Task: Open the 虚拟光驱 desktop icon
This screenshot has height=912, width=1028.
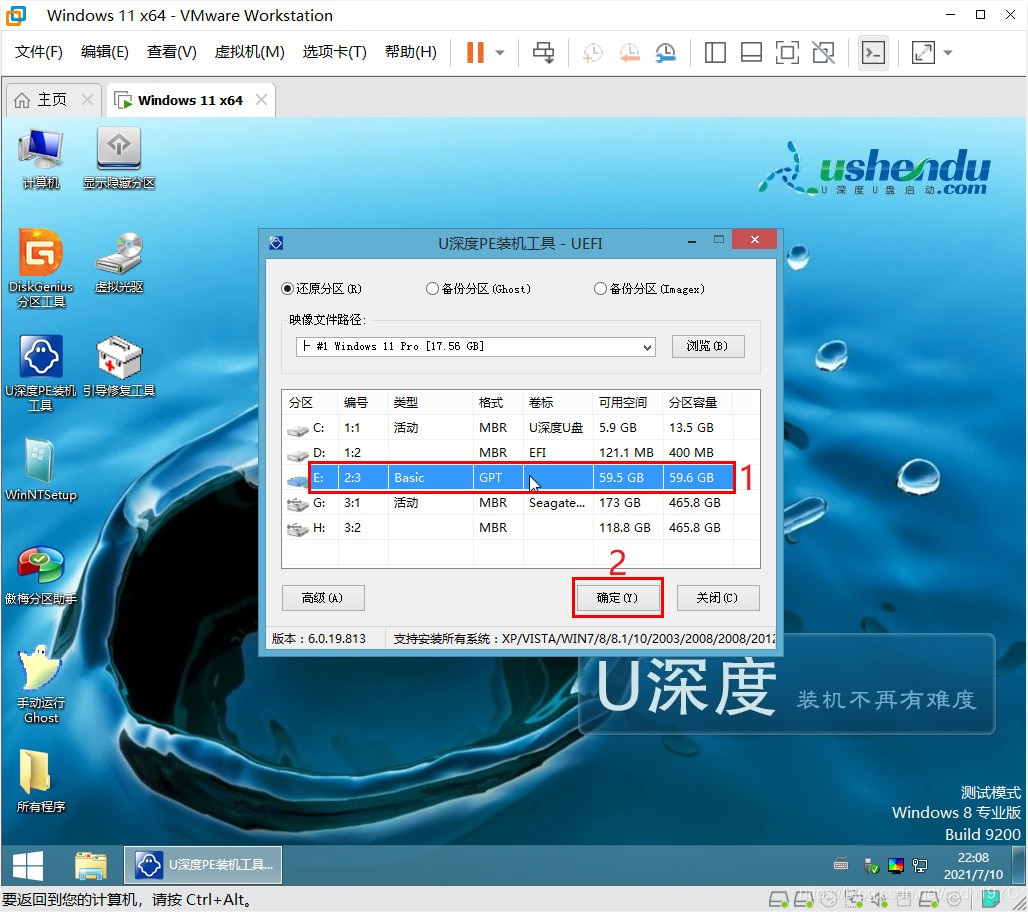Action: (x=119, y=262)
